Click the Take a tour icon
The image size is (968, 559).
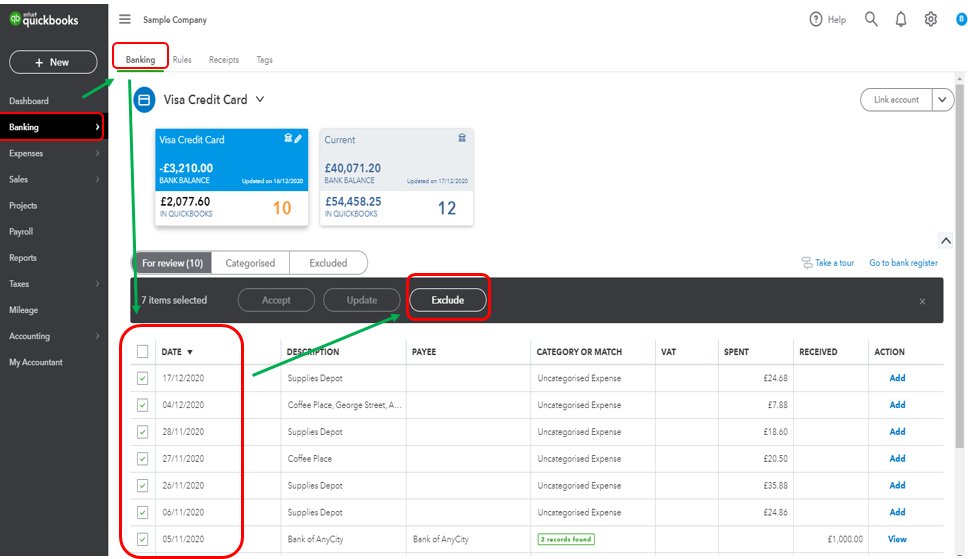(x=807, y=263)
